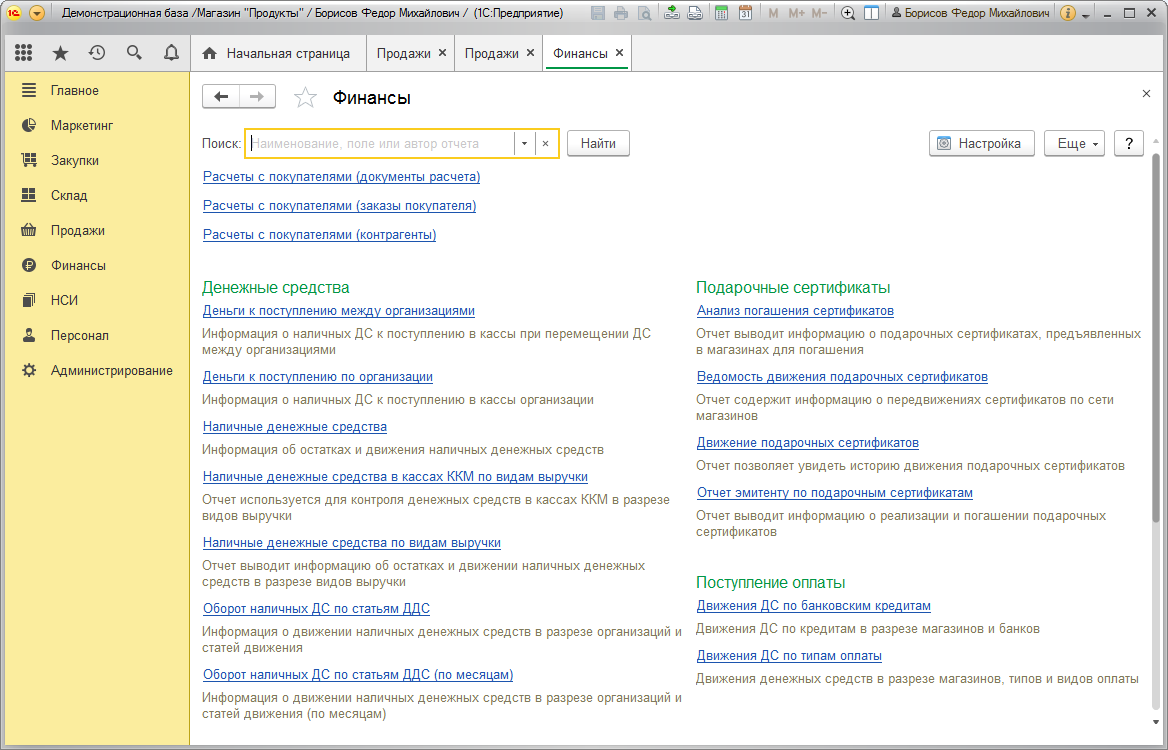Click the window panel layout icon

871,13
